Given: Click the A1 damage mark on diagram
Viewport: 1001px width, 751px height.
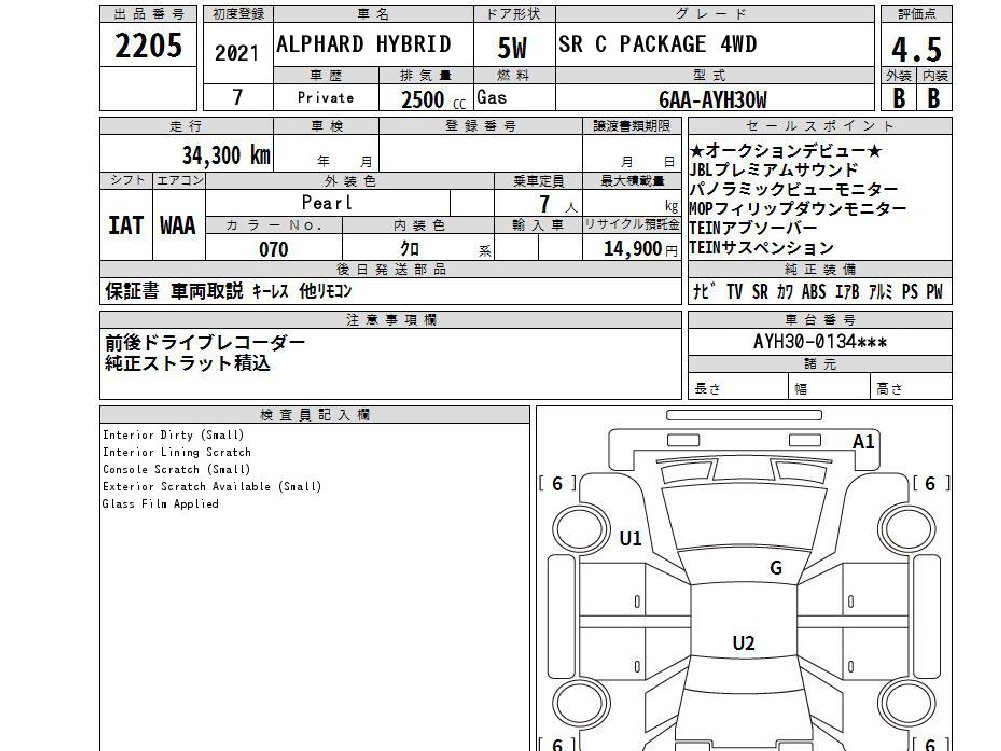Looking at the screenshot, I should coord(863,441).
